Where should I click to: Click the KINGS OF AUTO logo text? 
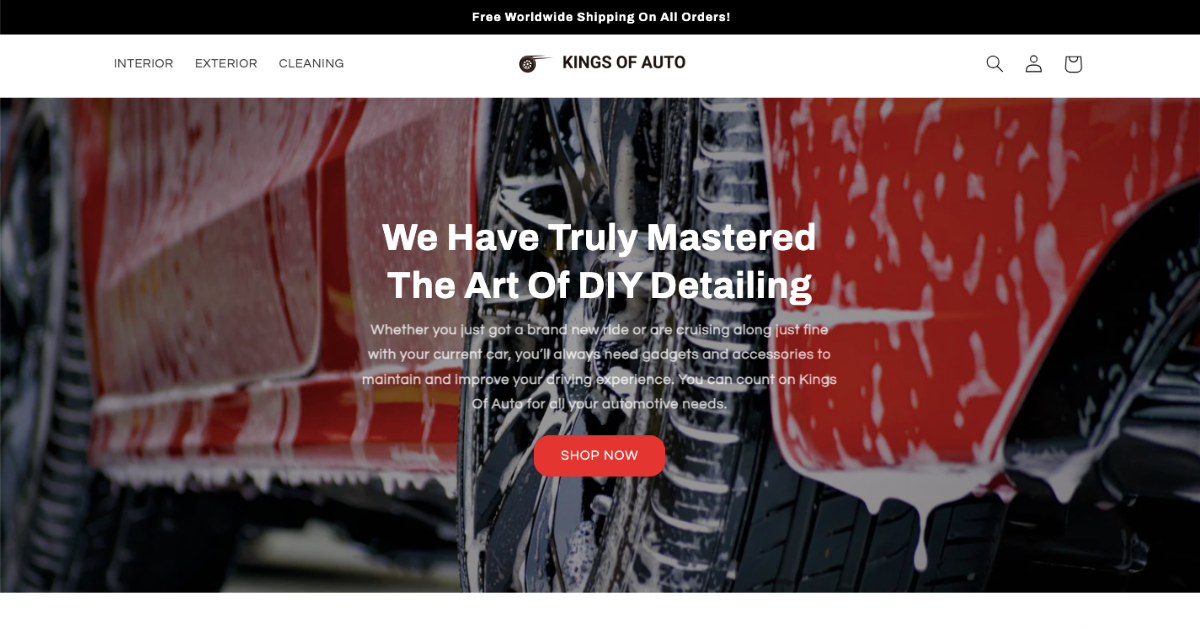click(x=624, y=62)
